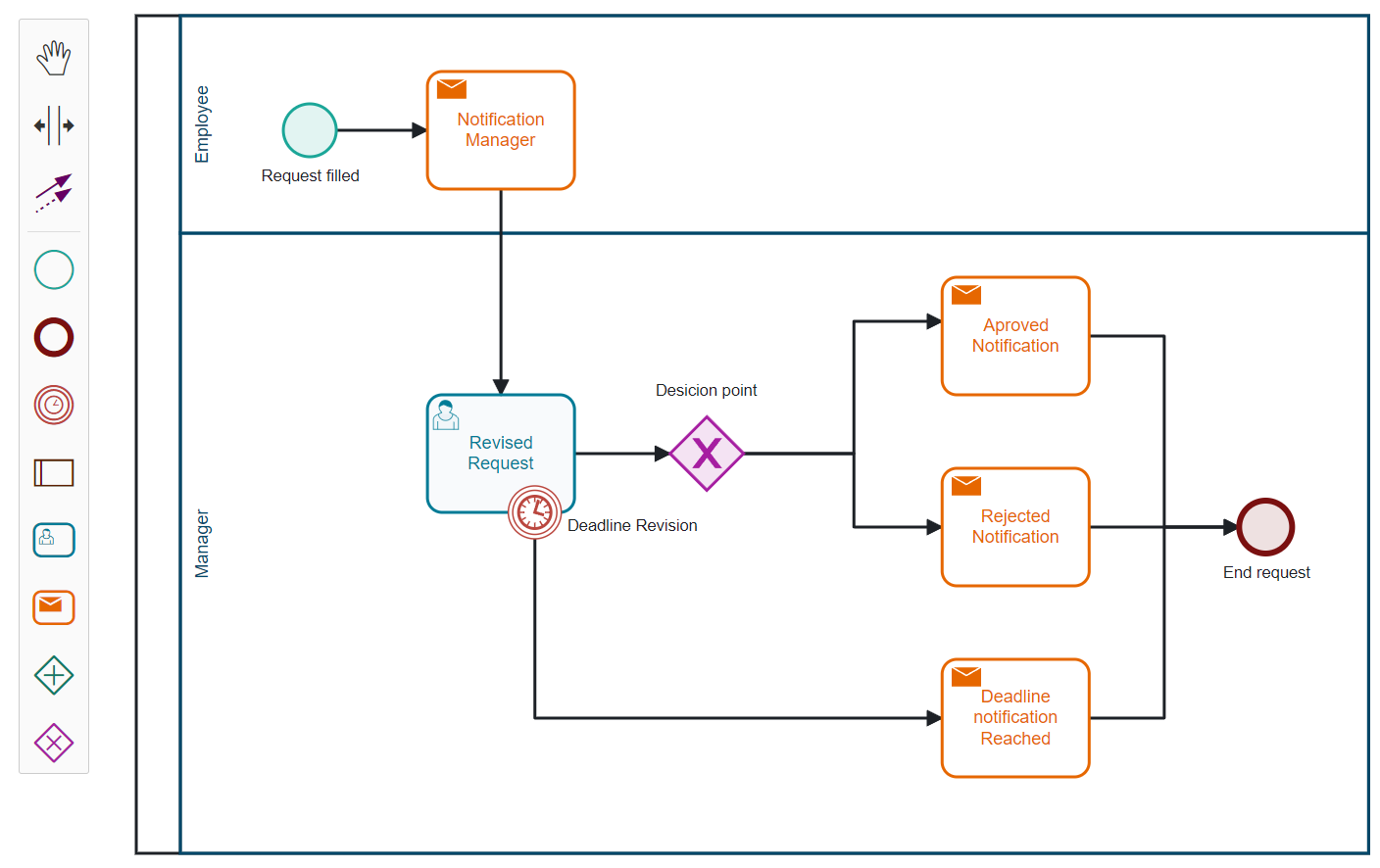Select the Desicion point gateway
This screenshot has height=868, width=1380.
(x=707, y=454)
